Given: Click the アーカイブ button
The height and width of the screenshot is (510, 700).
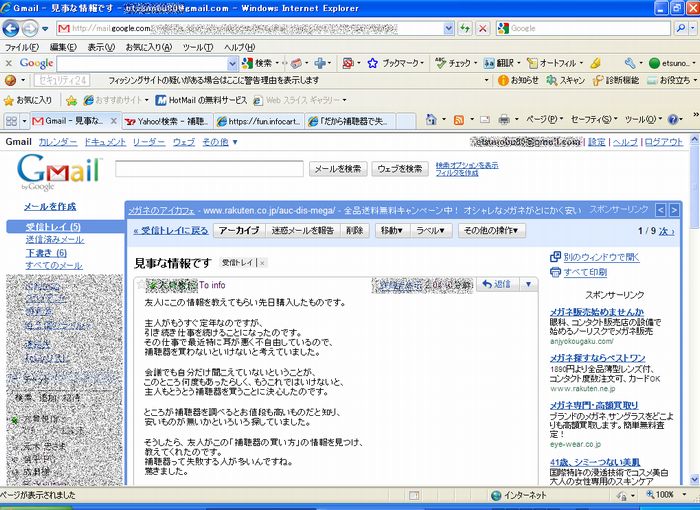Looking at the screenshot, I should (x=239, y=230).
